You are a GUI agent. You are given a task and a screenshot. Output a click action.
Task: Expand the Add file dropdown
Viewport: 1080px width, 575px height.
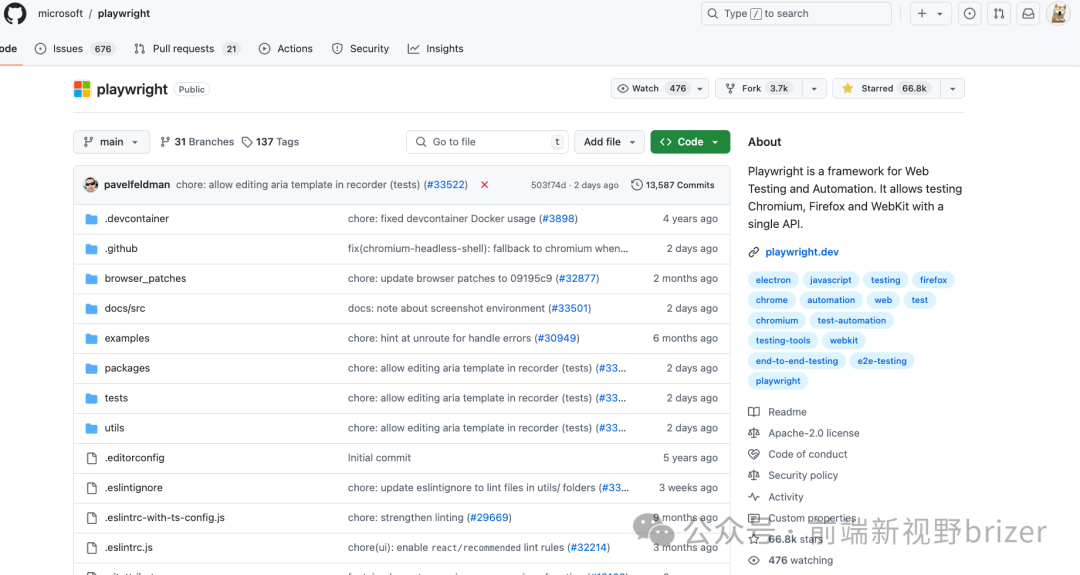tap(609, 142)
